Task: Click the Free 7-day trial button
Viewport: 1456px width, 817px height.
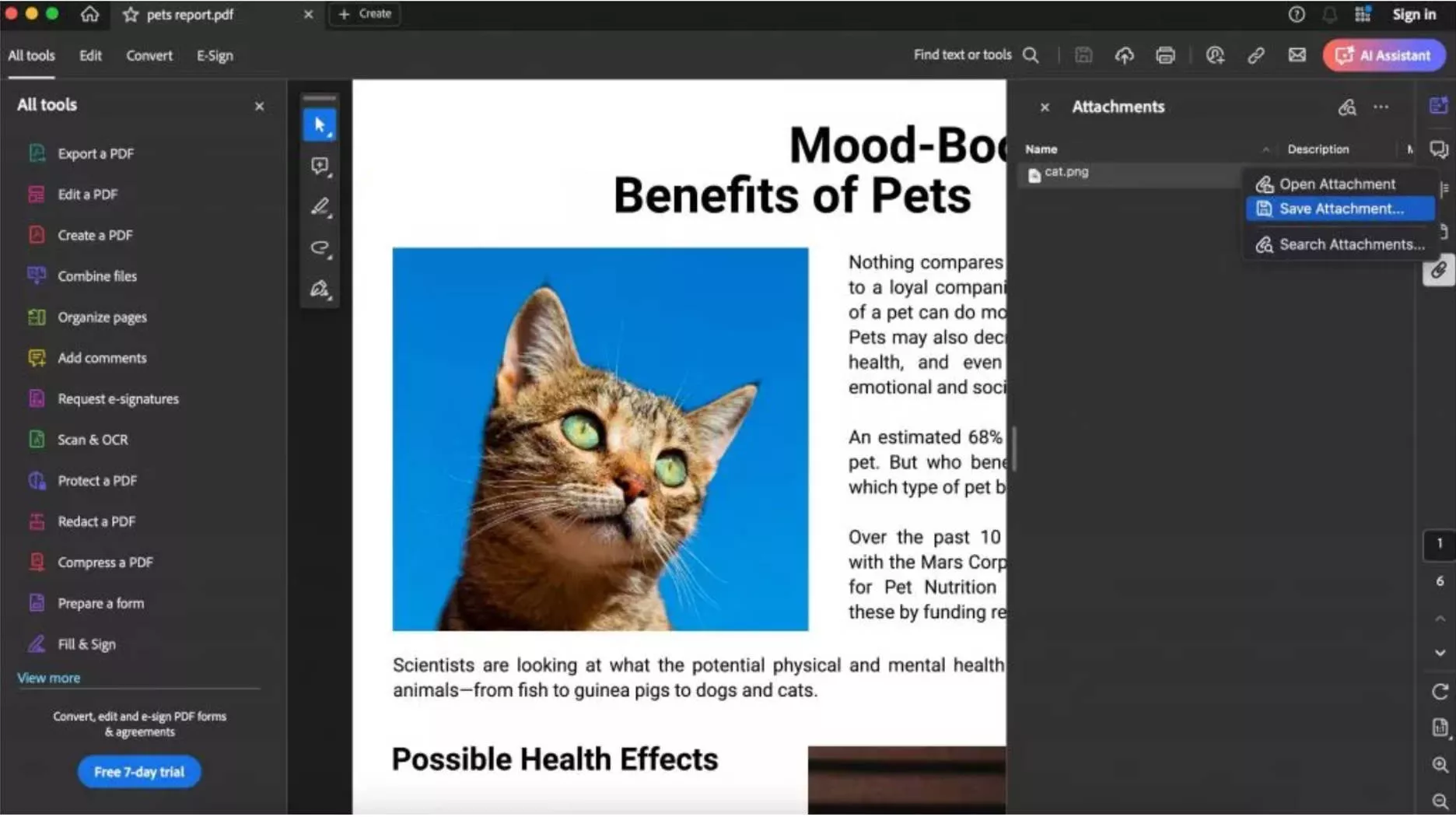Action: pyautogui.click(x=138, y=771)
